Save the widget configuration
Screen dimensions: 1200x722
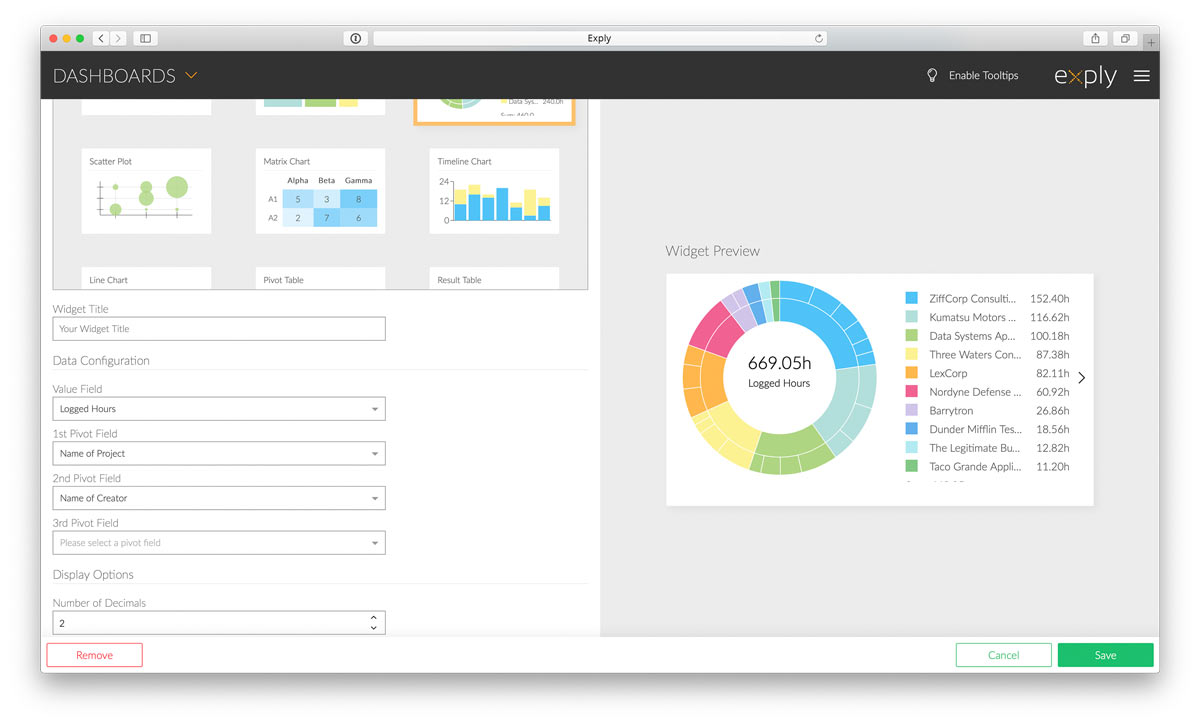click(1105, 655)
